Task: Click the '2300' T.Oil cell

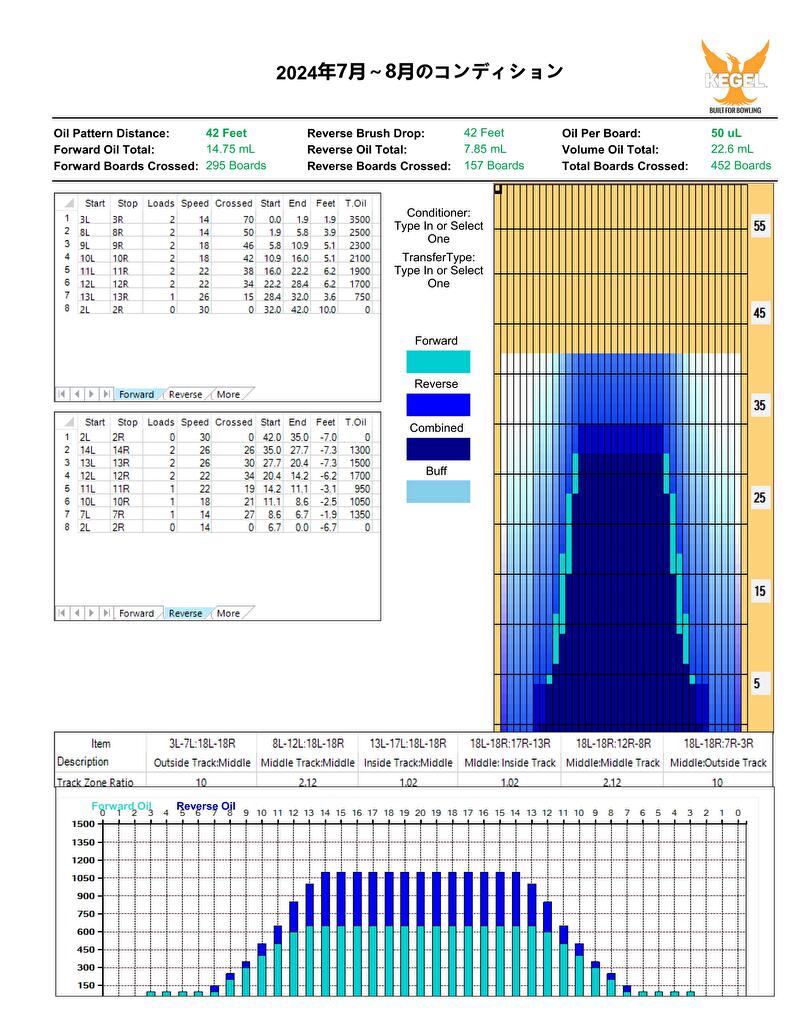Action: coord(359,245)
